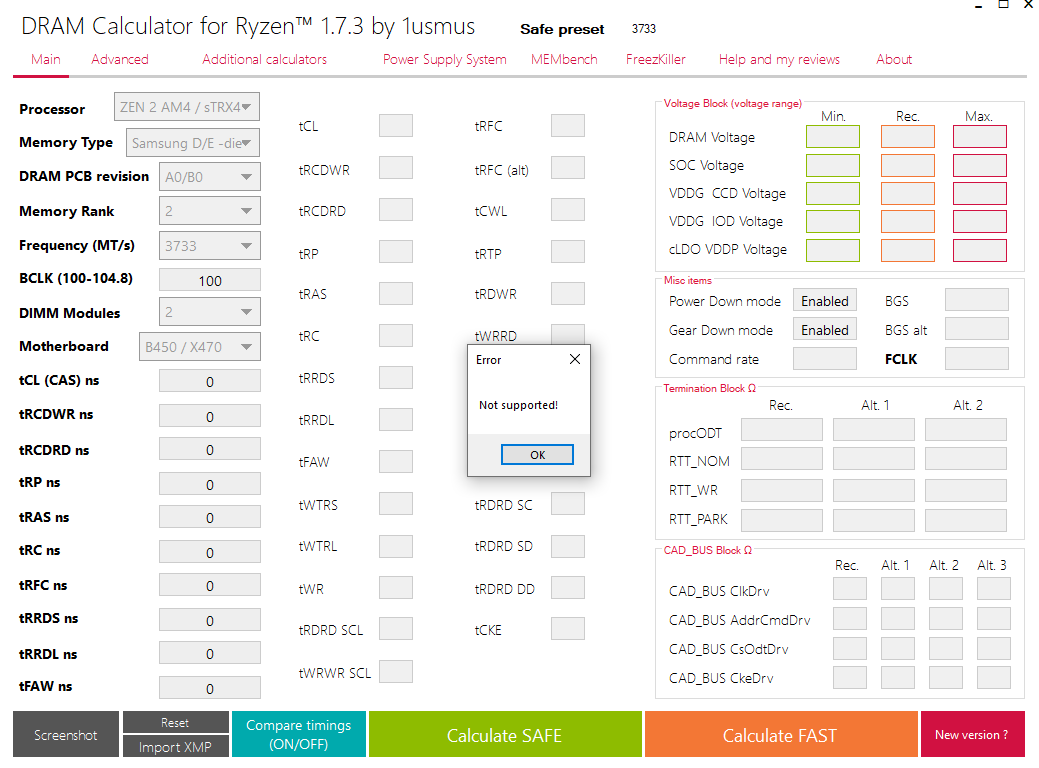Click the tFAW timing box
The image size is (1039, 768).
tap(396, 462)
